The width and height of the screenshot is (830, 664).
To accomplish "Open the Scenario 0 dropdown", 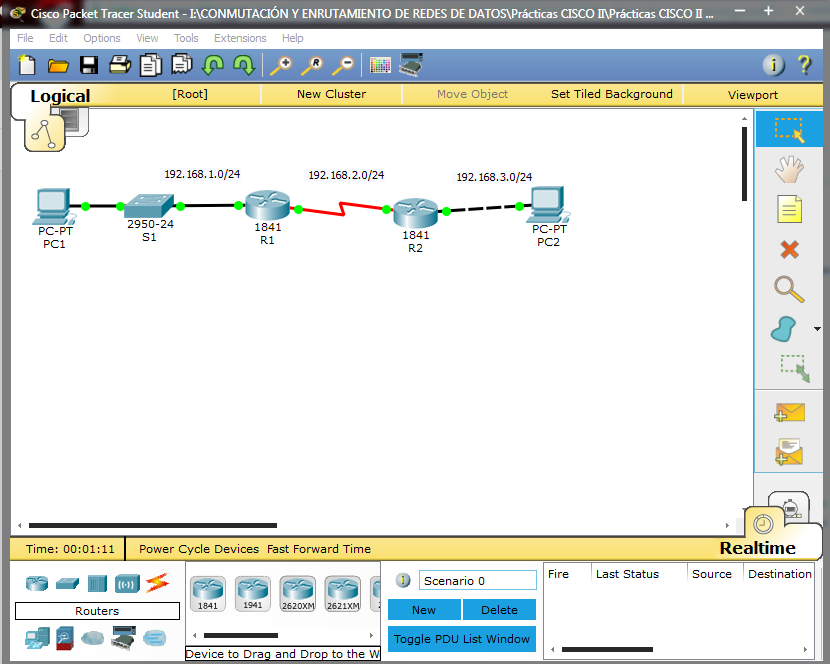I will tap(477, 581).
